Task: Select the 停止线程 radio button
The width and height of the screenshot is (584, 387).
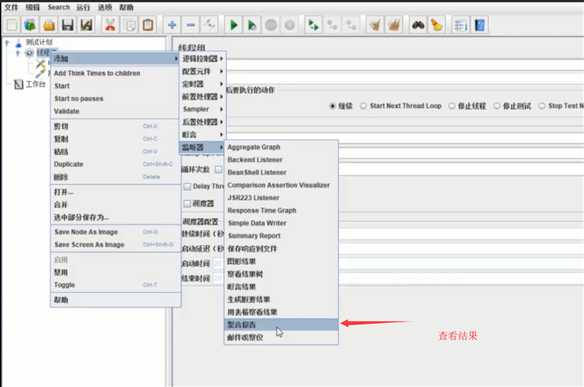Action: (451, 106)
